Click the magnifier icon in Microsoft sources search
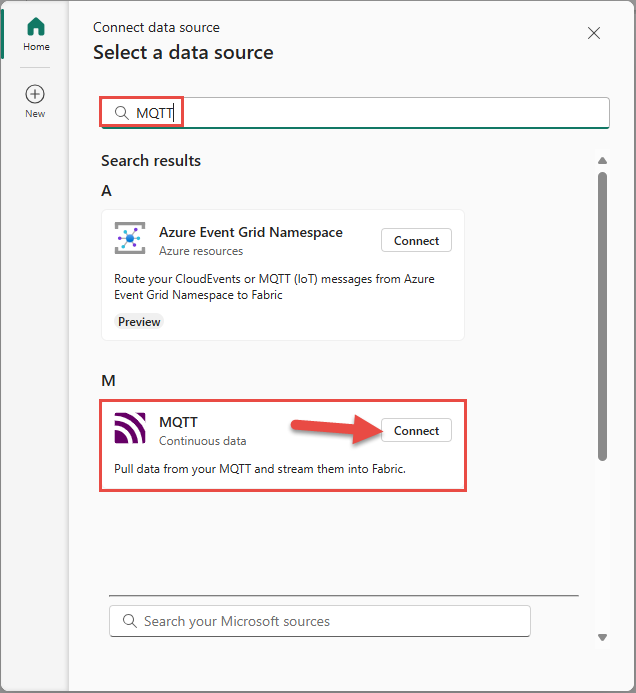The height and width of the screenshot is (693, 636). (x=129, y=621)
